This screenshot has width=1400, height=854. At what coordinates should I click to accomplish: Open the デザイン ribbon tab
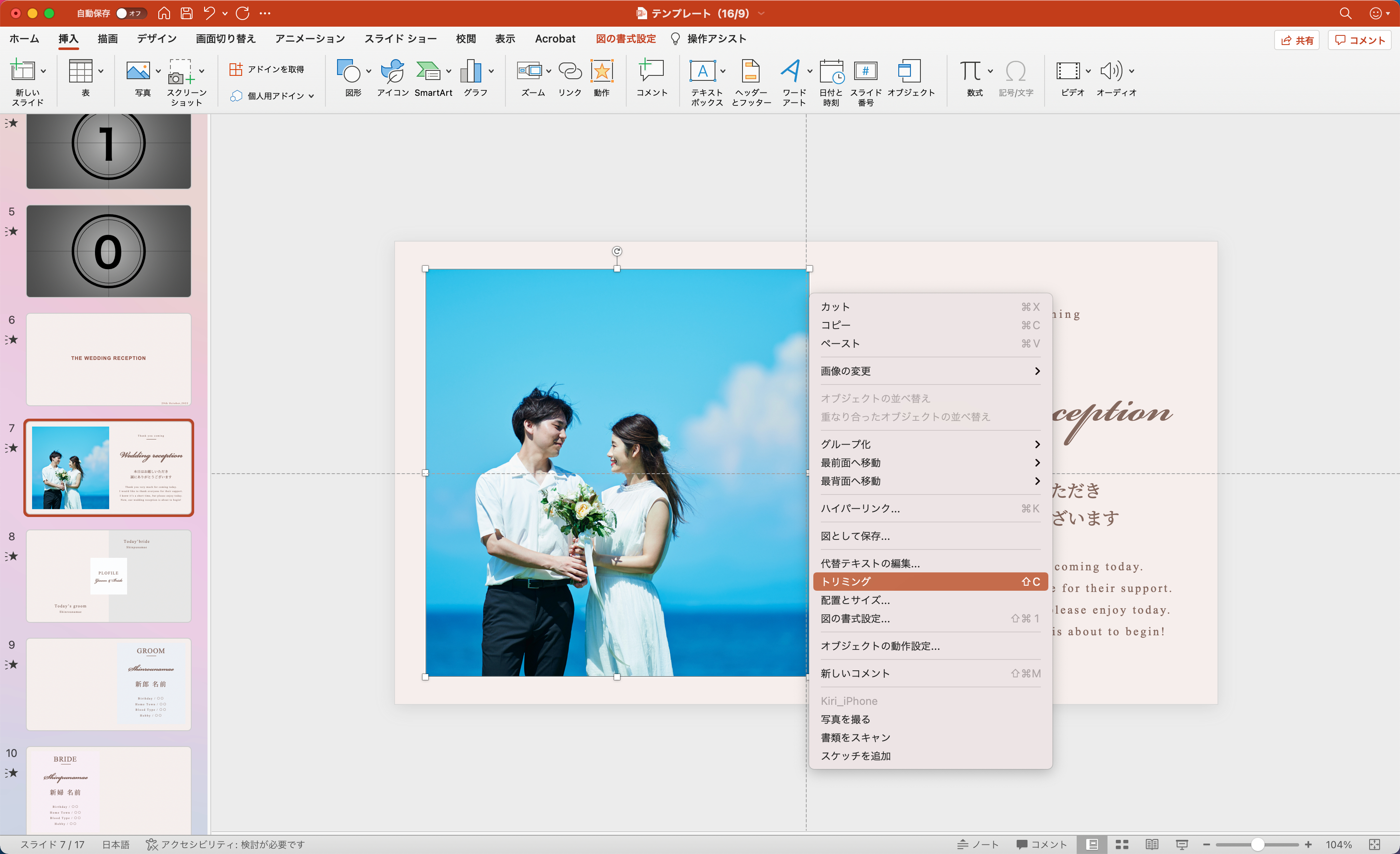coord(156,39)
